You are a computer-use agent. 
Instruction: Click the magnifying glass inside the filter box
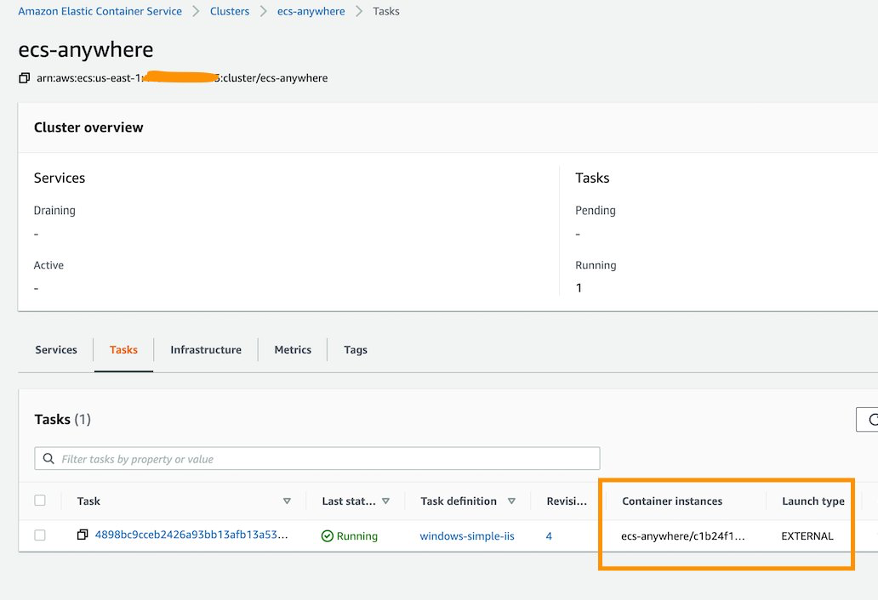49,457
